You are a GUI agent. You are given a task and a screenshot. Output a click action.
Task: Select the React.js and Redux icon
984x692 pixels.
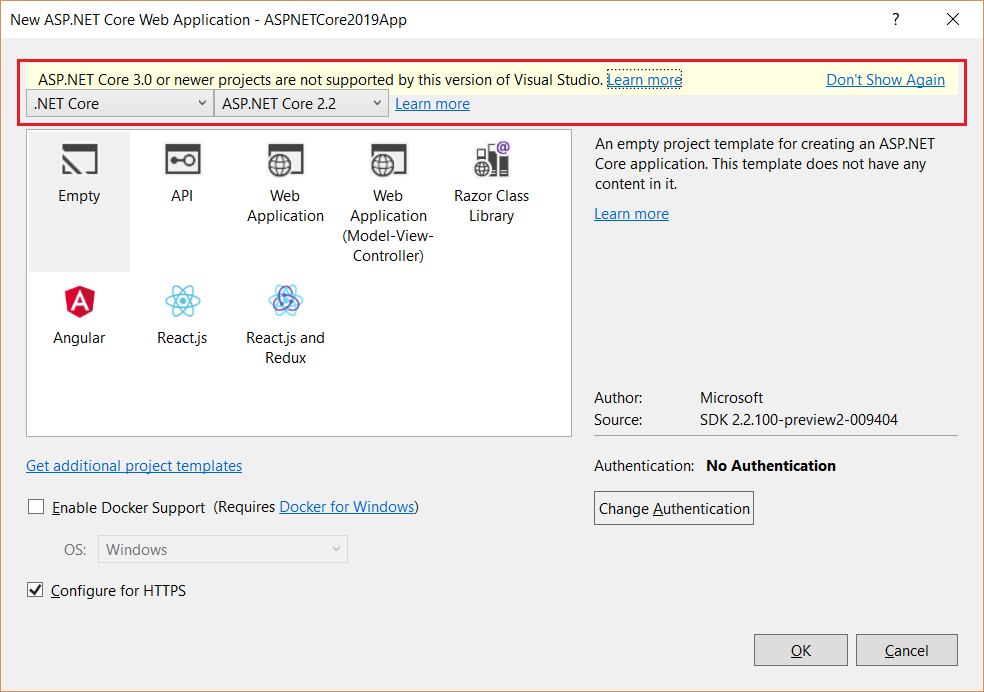[285, 301]
